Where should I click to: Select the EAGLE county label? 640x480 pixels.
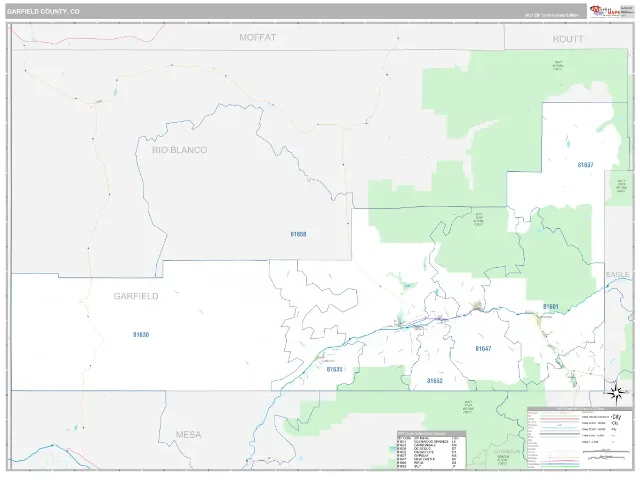click(x=617, y=274)
